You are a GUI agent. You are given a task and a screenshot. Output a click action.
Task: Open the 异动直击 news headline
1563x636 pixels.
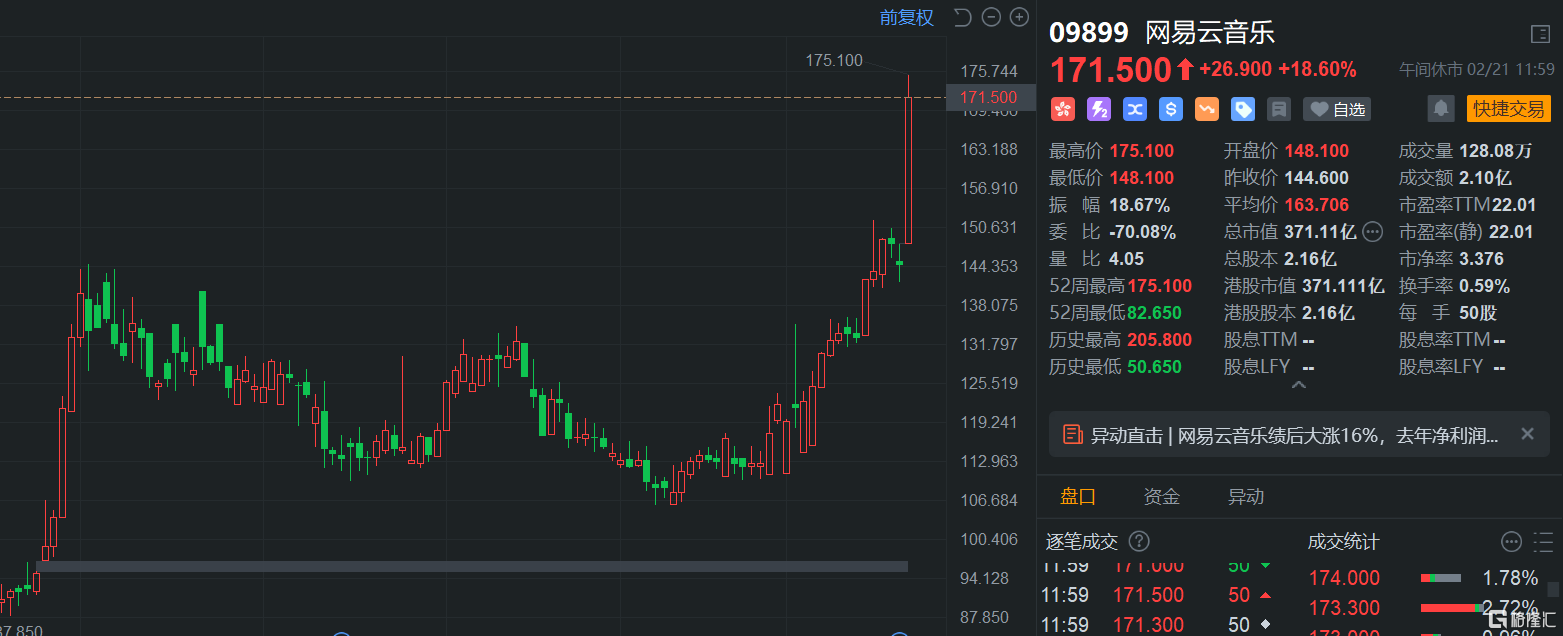[1294, 435]
